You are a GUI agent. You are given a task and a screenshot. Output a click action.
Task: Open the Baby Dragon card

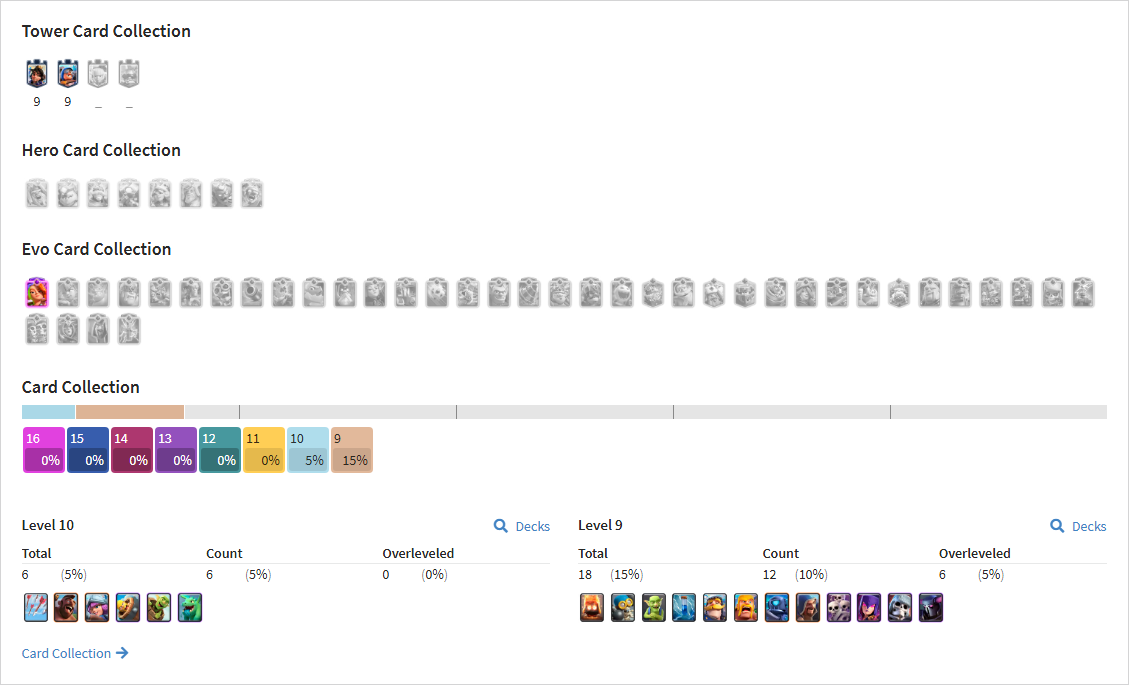pyautogui.click(x=190, y=607)
